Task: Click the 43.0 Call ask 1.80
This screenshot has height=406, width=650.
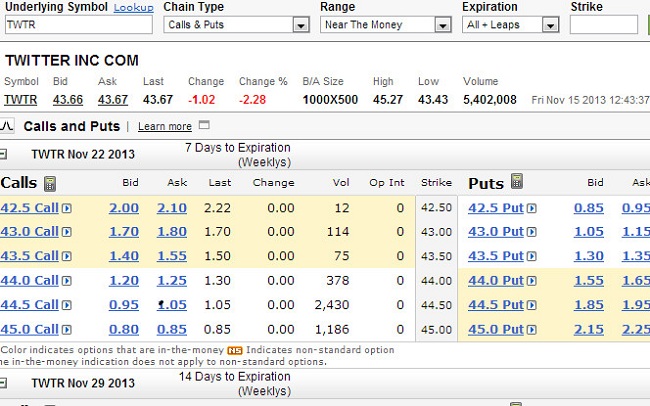Action: 172,231
